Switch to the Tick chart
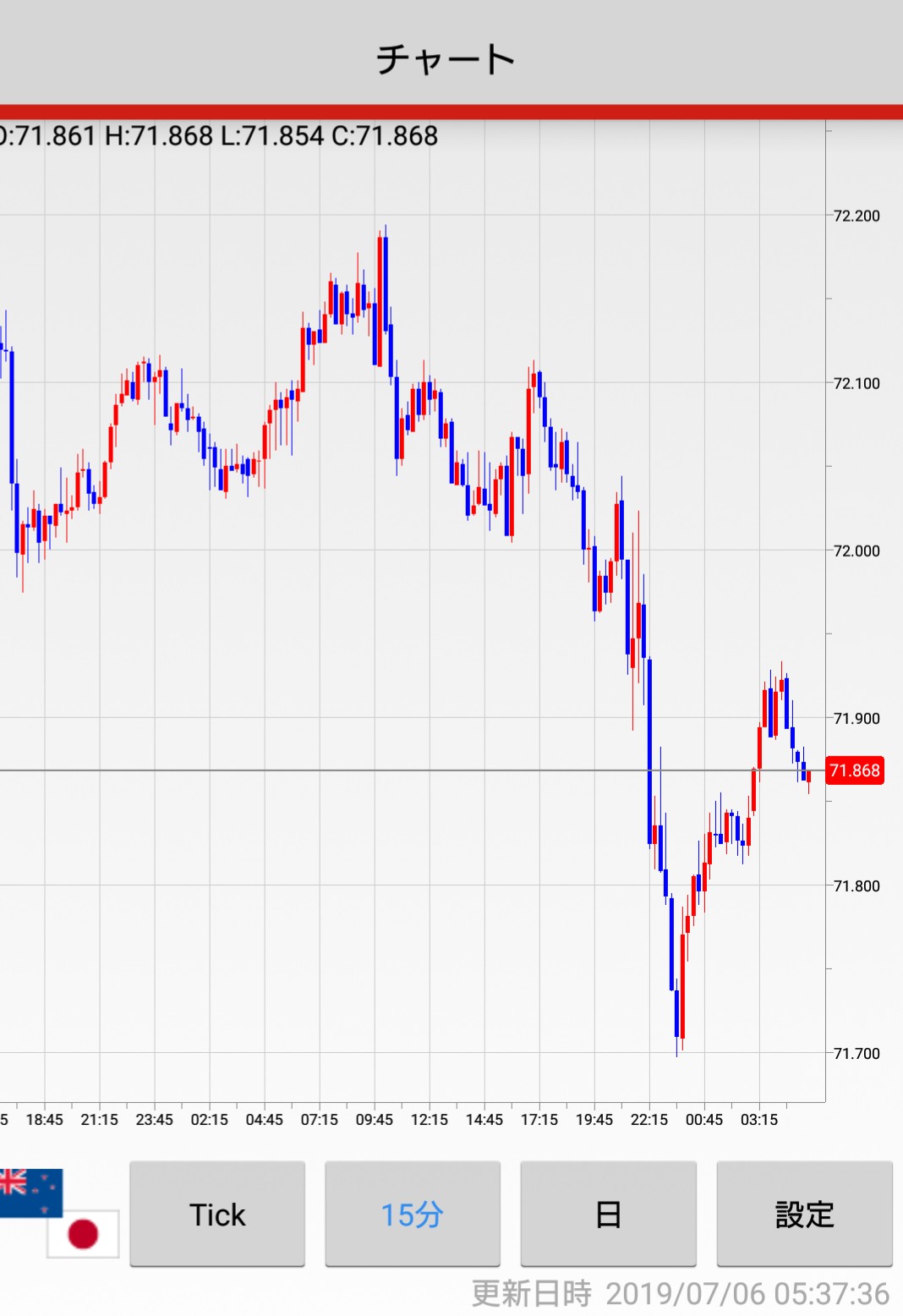Image resolution: width=903 pixels, height=1316 pixels. [217, 1215]
